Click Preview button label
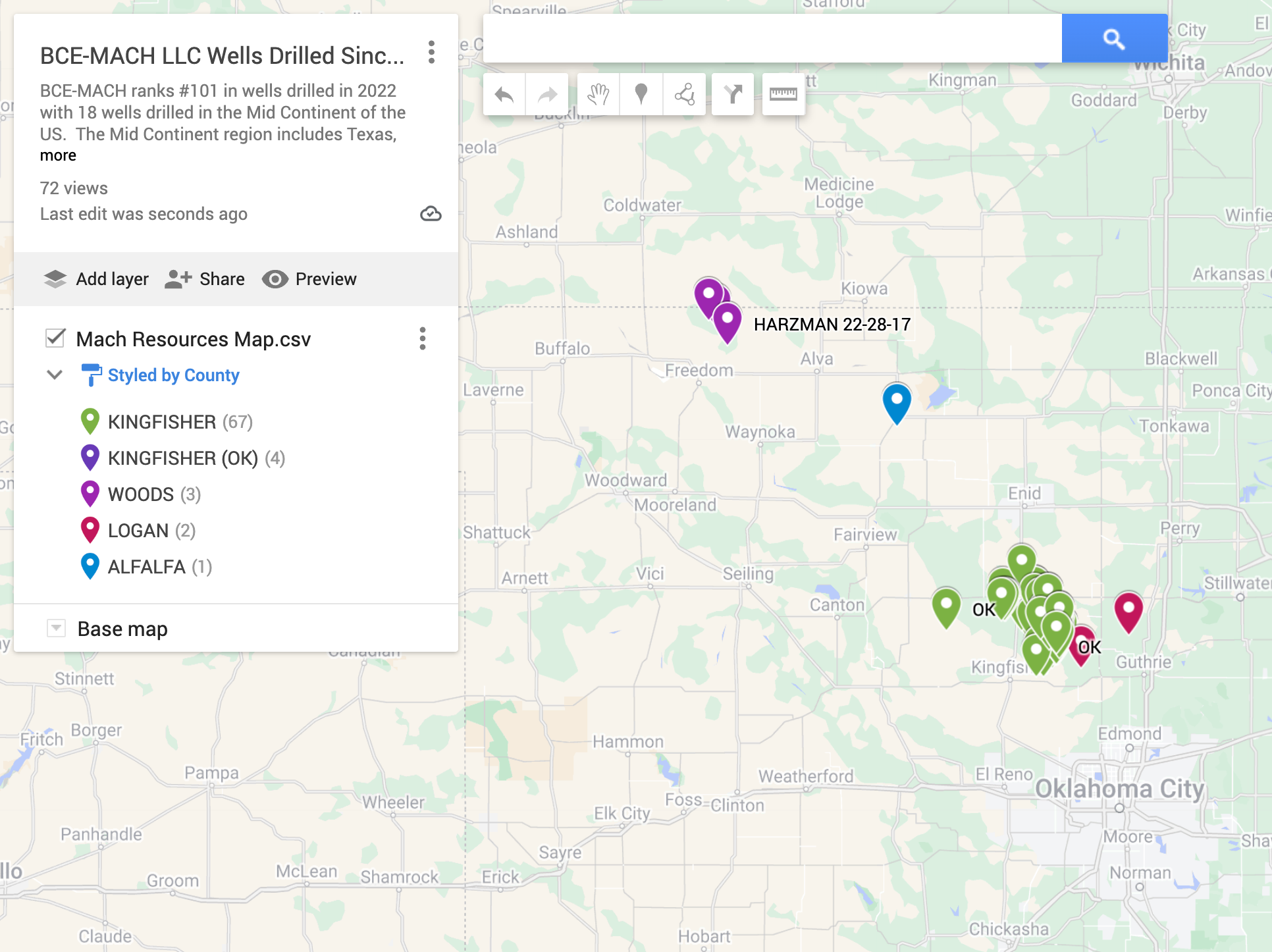The image size is (1272, 952). (x=326, y=279)
